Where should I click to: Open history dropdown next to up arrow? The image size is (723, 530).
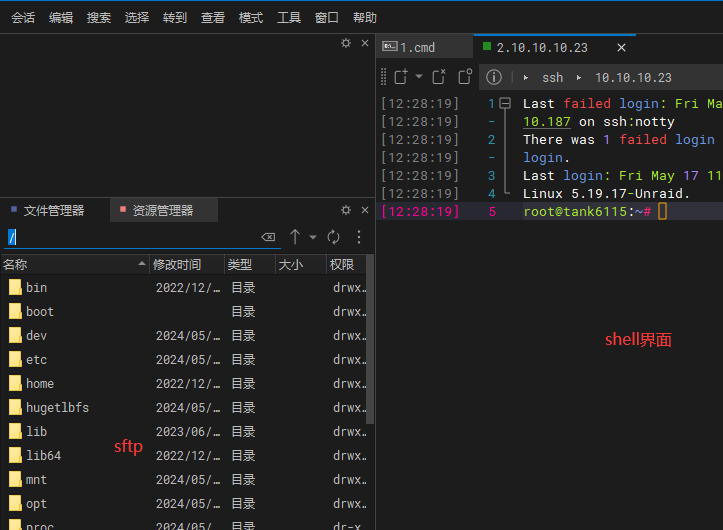point(313,237)
